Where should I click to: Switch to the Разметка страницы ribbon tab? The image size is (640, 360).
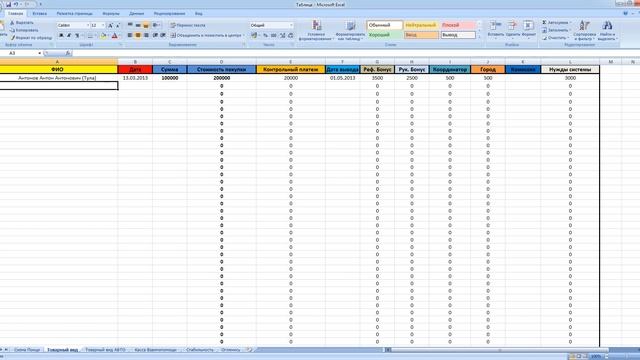[x=75, y=13]
